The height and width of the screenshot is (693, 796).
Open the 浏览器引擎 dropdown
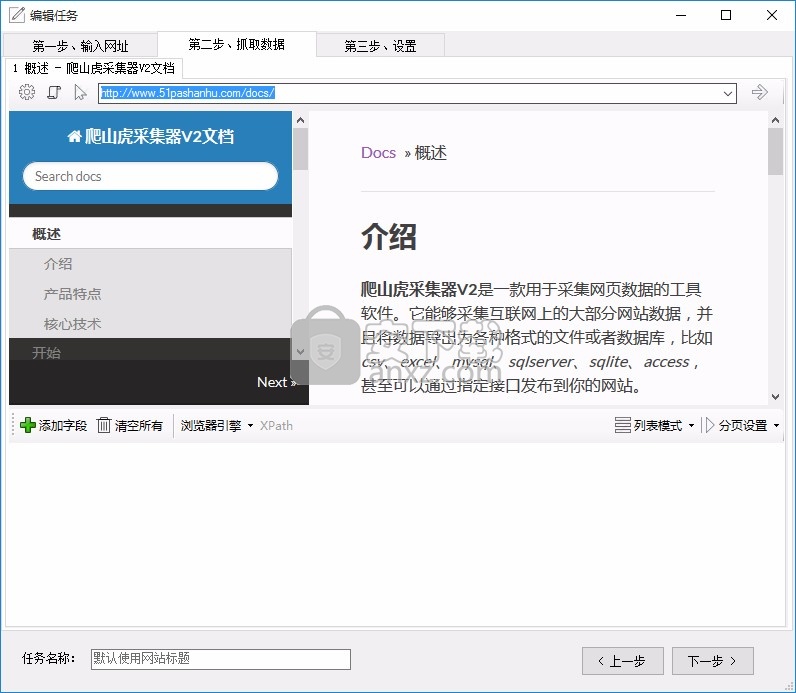tap(217, 425)
